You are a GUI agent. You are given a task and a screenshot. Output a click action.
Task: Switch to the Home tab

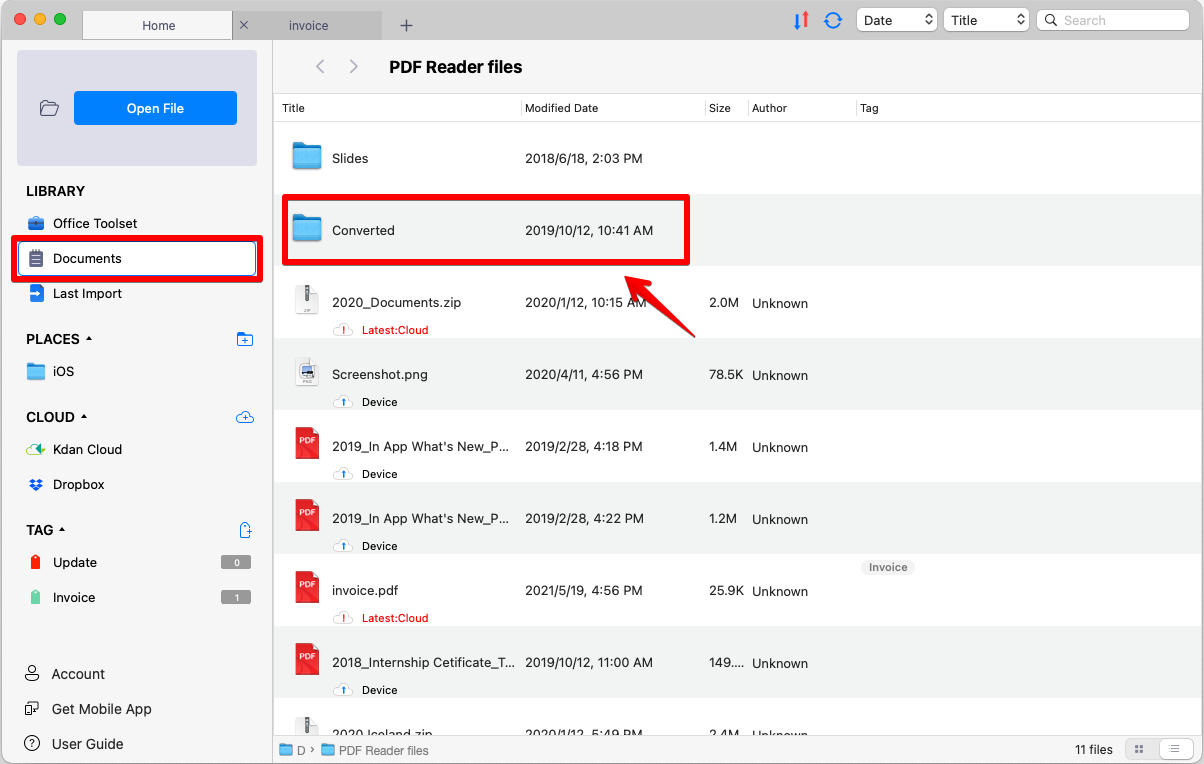coord(158,25)
